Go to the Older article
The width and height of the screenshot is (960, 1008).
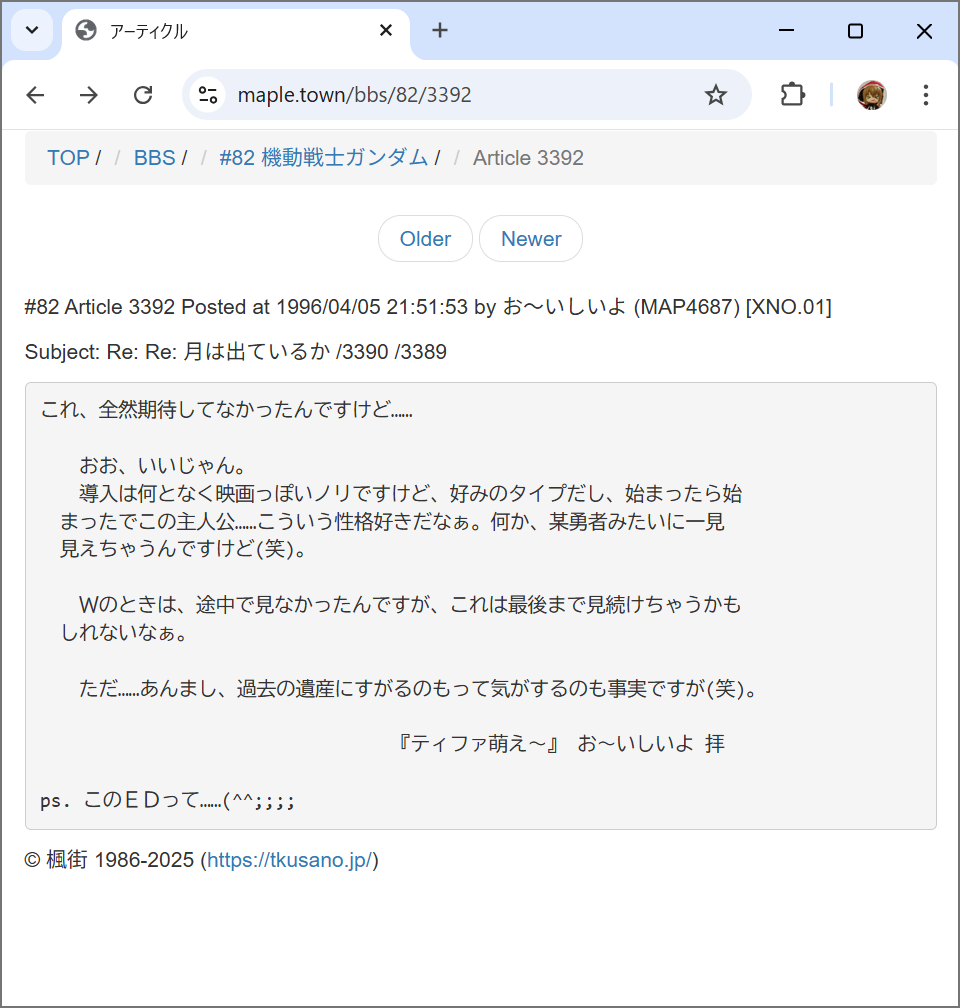[x=425, y=239]
